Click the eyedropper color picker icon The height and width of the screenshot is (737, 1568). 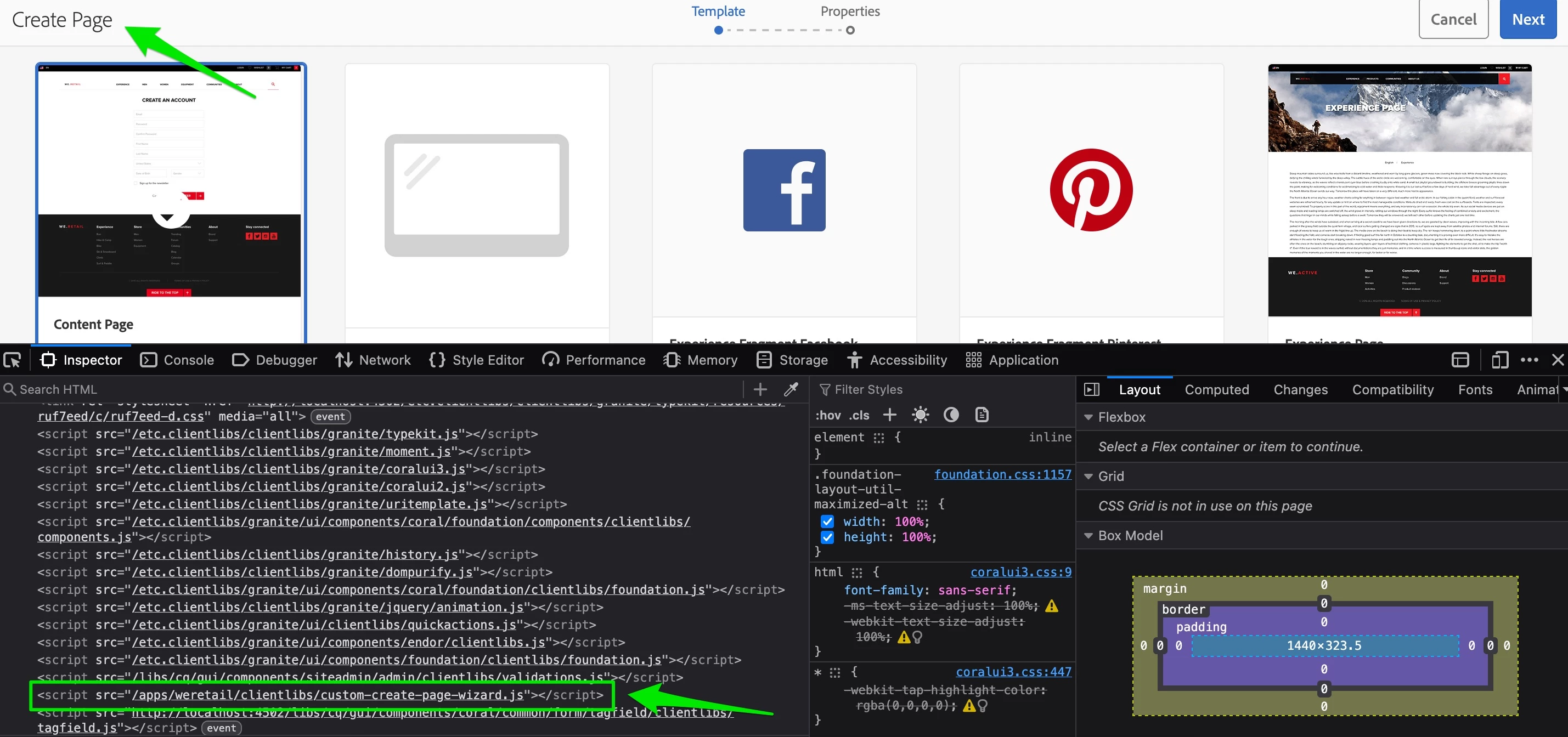(791, 389)
